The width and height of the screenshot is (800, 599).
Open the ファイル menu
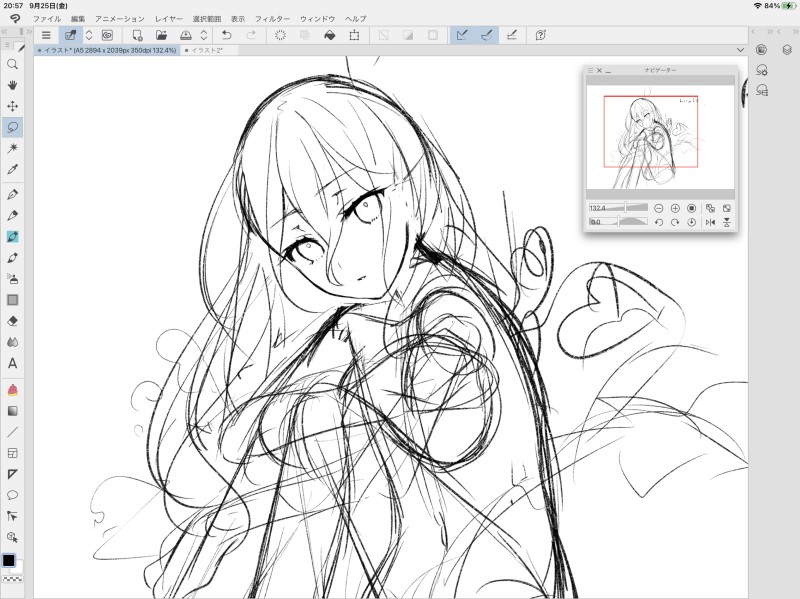[47, 19]
